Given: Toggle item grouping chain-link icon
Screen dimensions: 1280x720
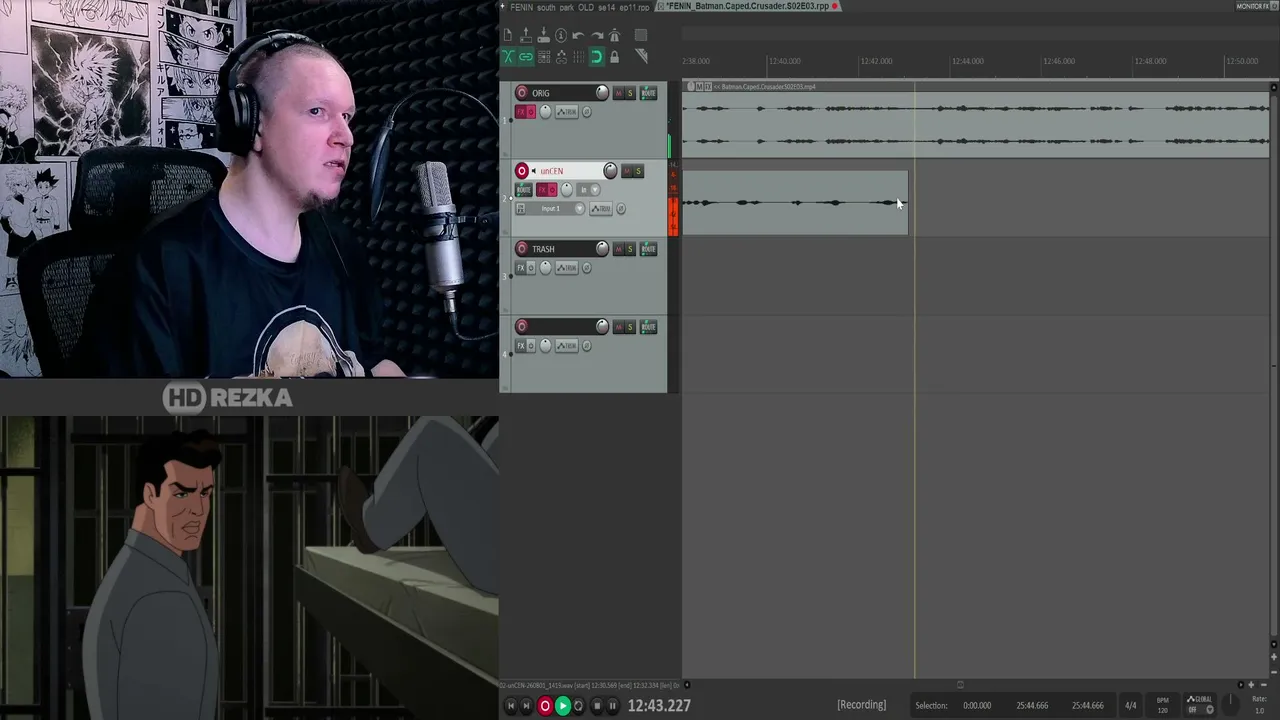Looking at the screenshot, I should (x=526, y=57).
